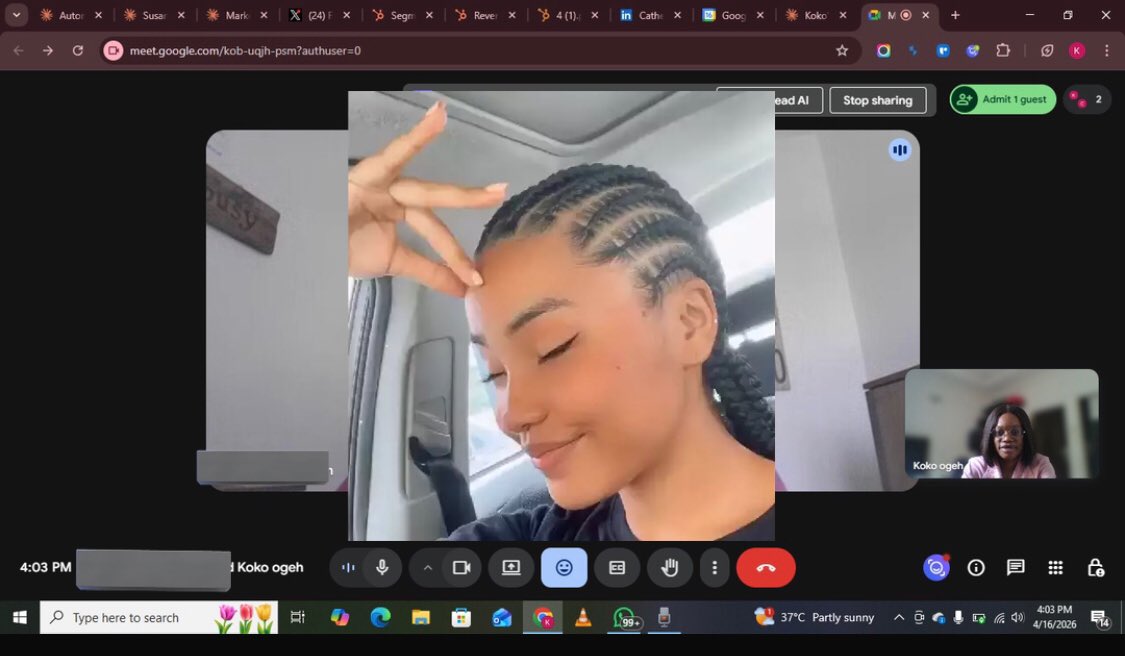Open Chrome three-dot menu

[x=1106, y=50]
